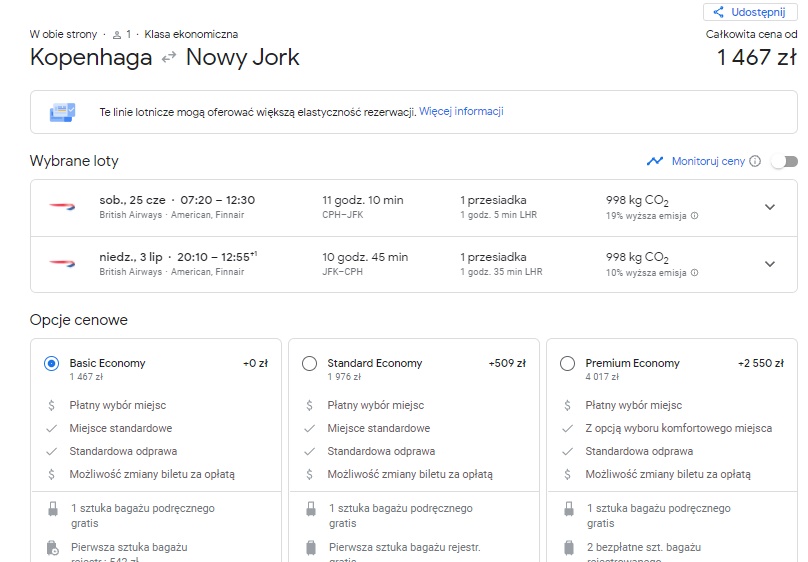The height and width of the screenshot is (562, 808).
Task: Select the Standard Economy fare option
Action: (309, 364)
